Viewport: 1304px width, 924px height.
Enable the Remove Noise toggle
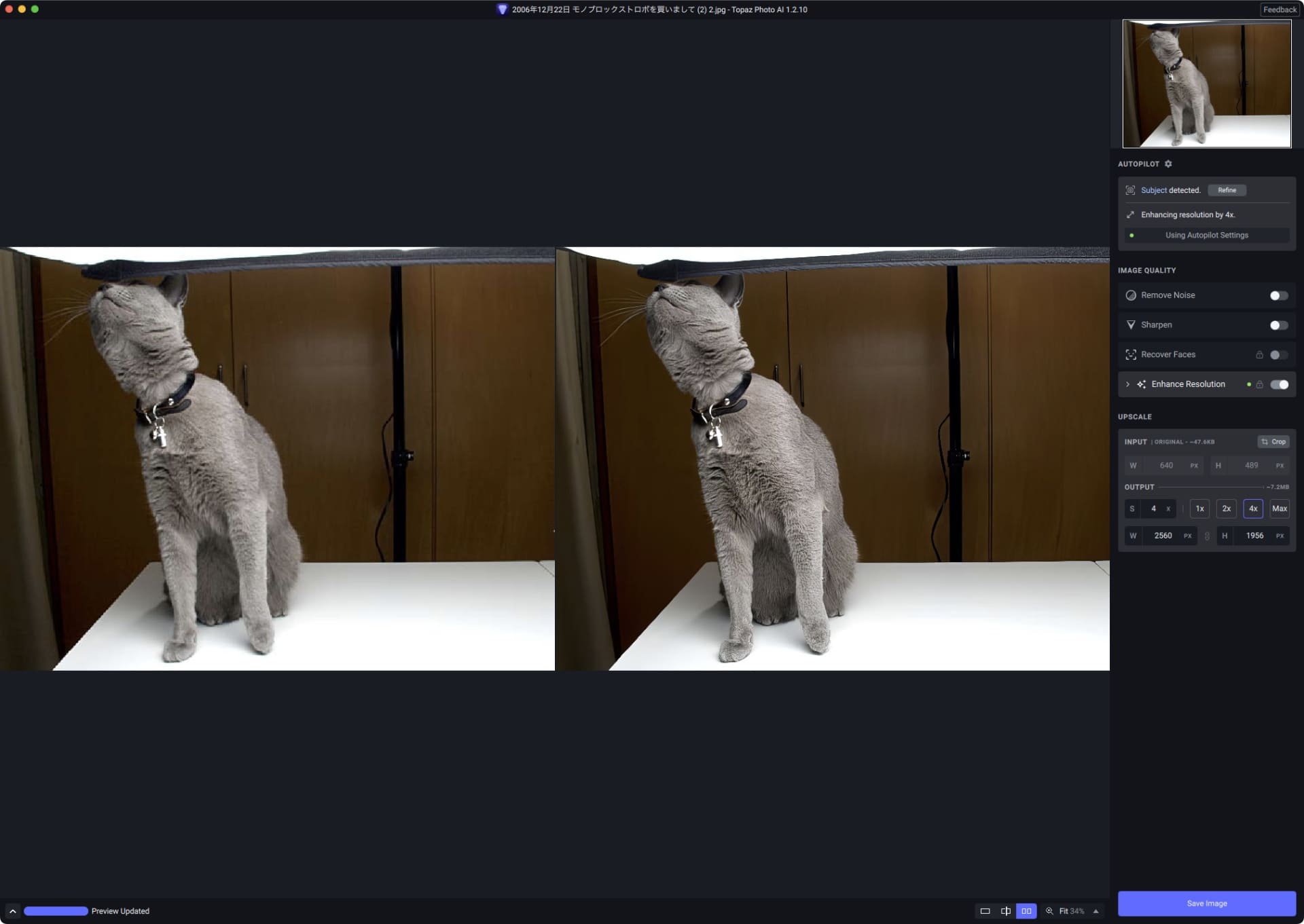[1280, 295]
